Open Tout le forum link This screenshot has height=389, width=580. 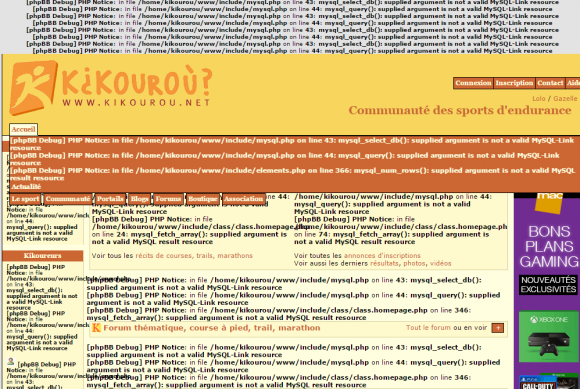click(428, 328)
